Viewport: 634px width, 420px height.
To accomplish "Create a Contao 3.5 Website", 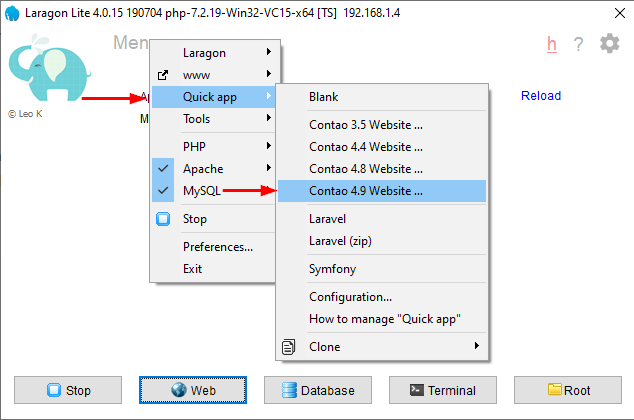I will tap(382, 125).
